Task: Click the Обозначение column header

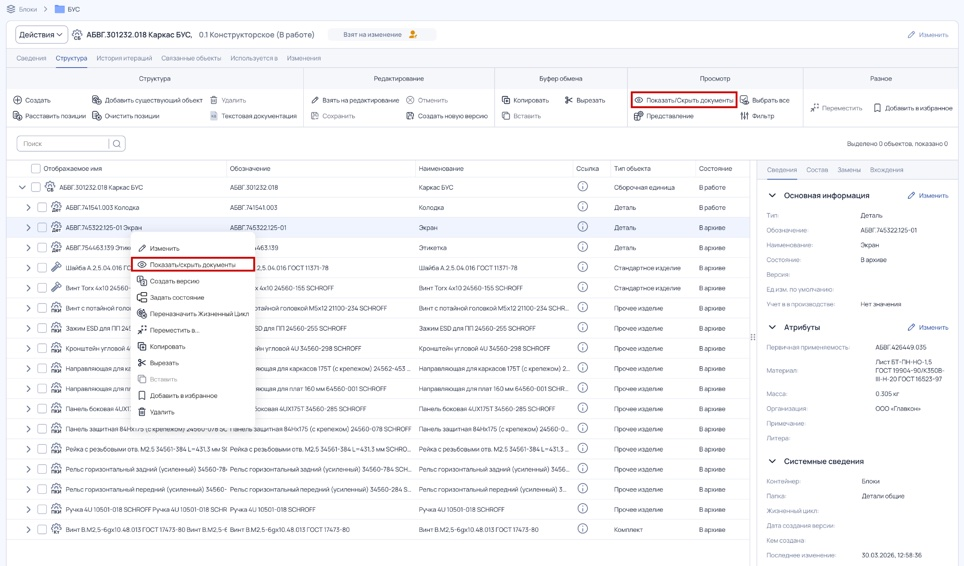Action: point(250,168)
